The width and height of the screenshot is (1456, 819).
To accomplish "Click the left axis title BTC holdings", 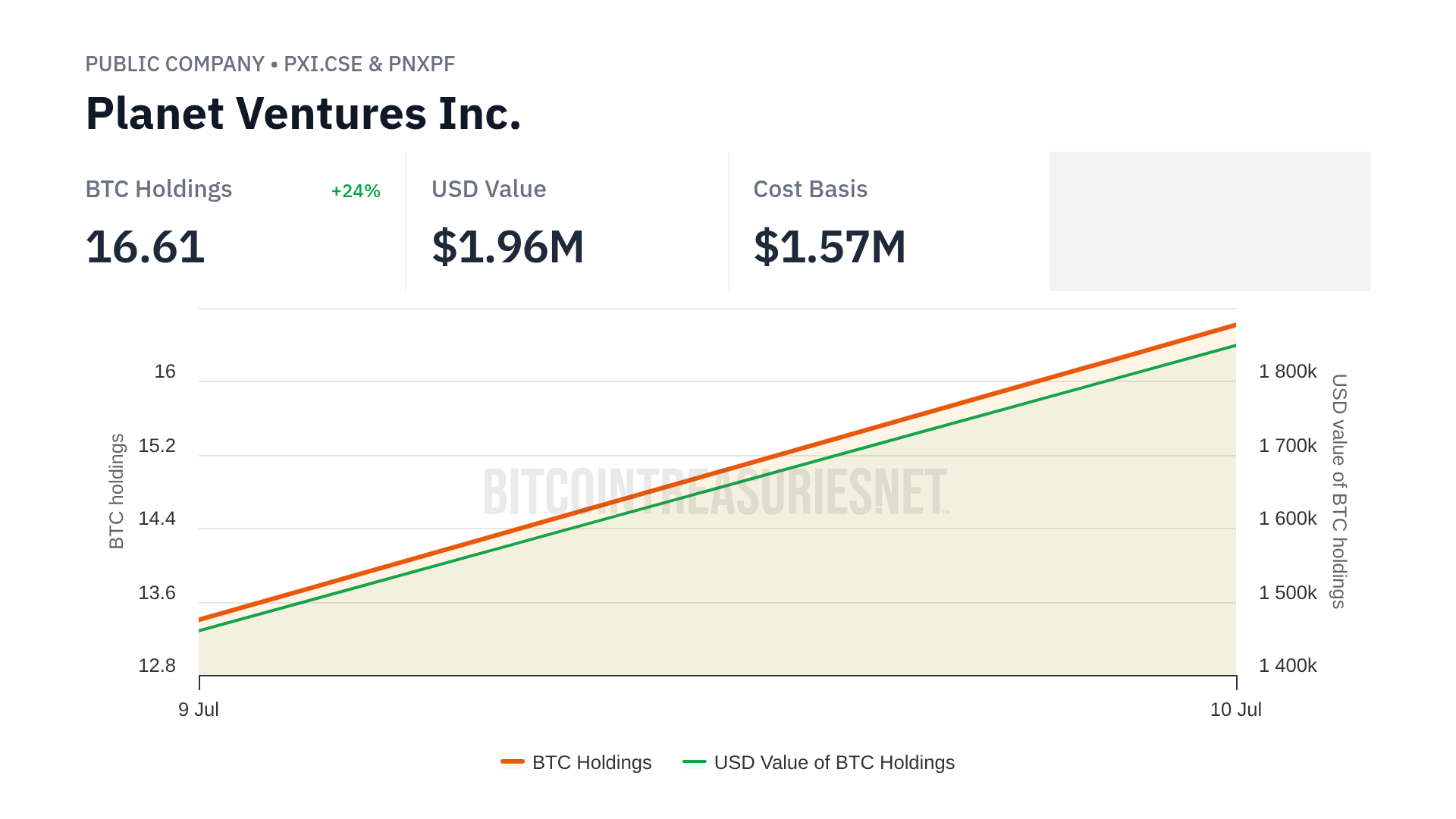I will coord(116,491).
